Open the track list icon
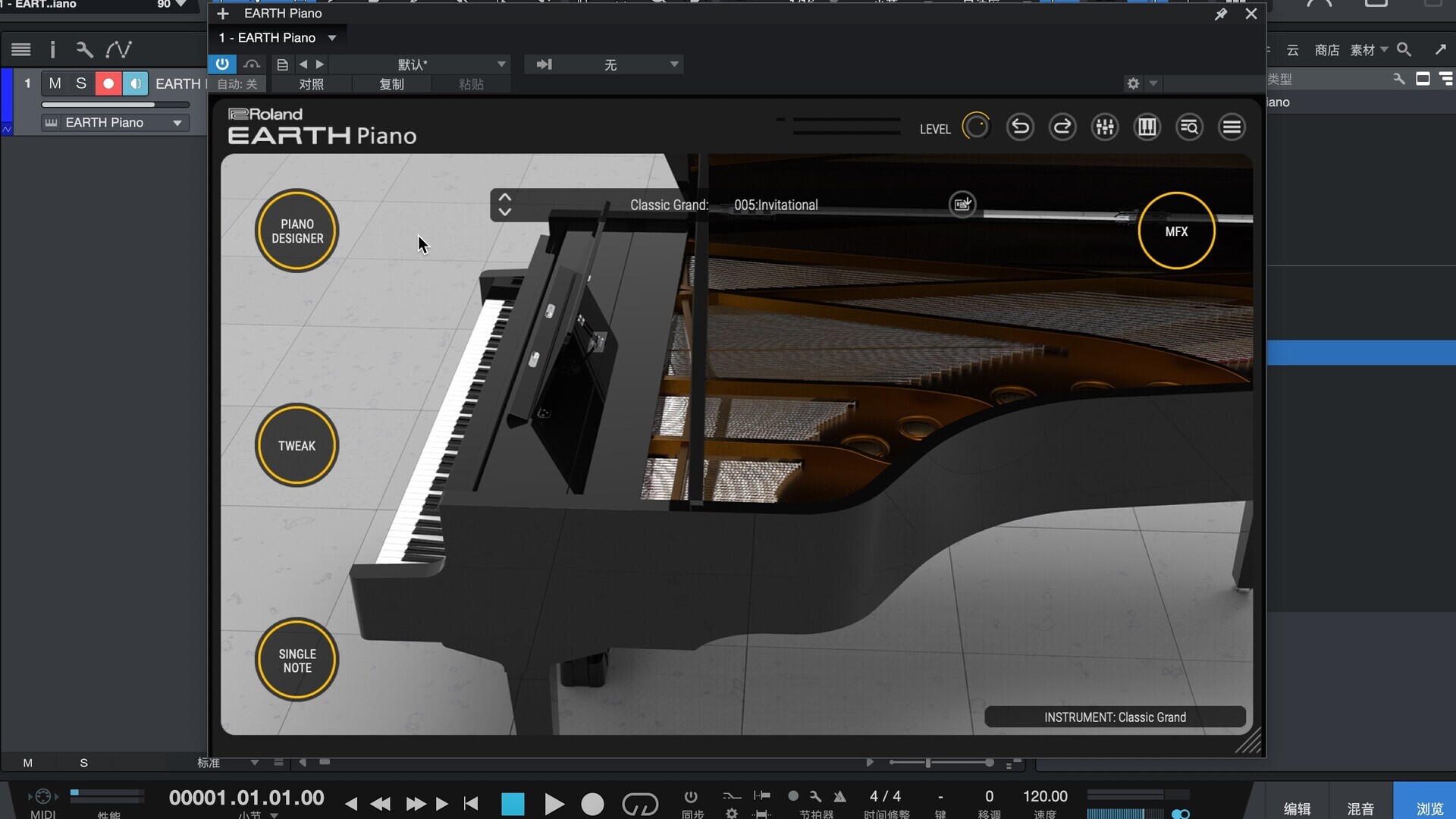This screenshot has width=1456, height=819. [x=21, y=50]
